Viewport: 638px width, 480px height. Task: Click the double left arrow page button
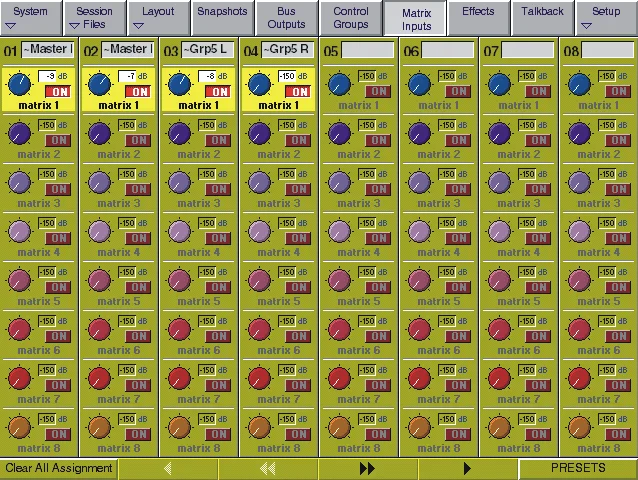click(x=268, y=469)
